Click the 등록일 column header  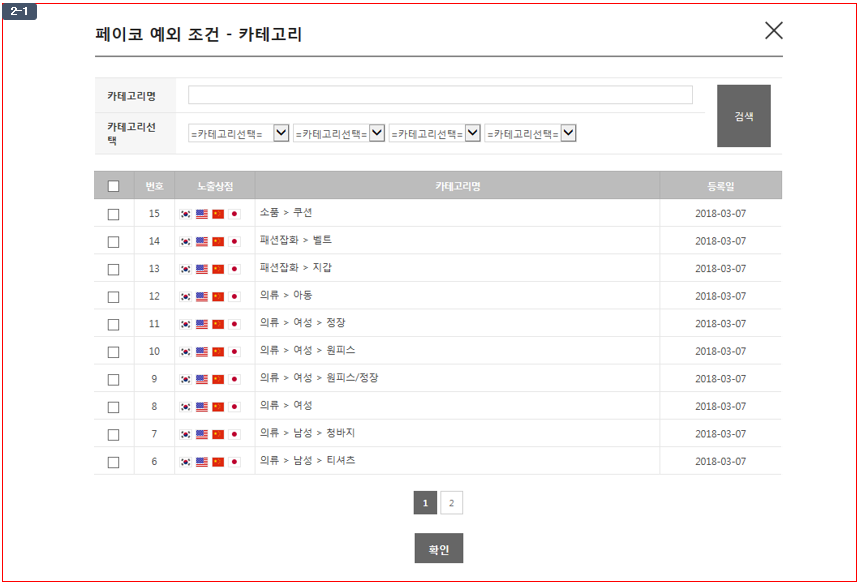(721, 186)
